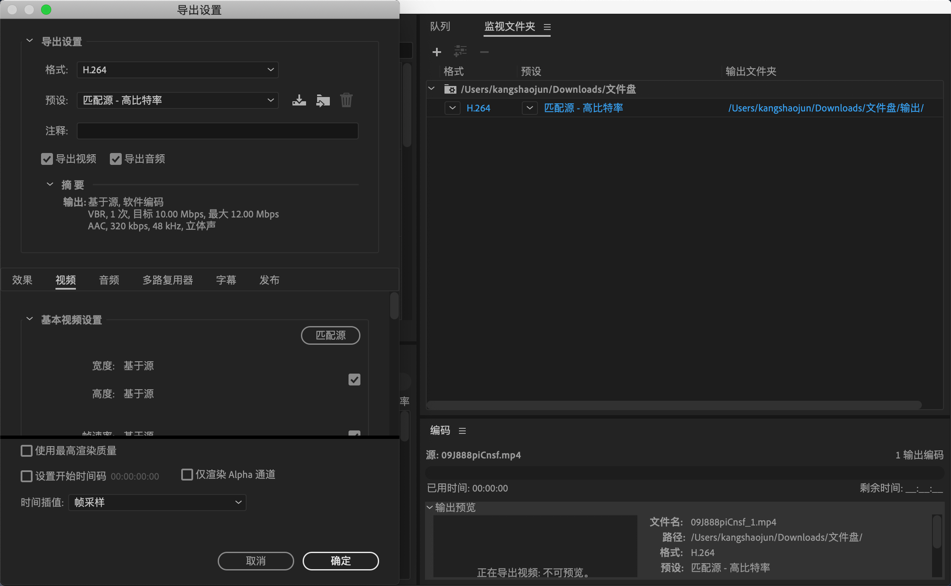The width and height of the screenshot is (951, 586).
Task: Check 仅渲染 Alpha 通道
Action: (186, 473)
